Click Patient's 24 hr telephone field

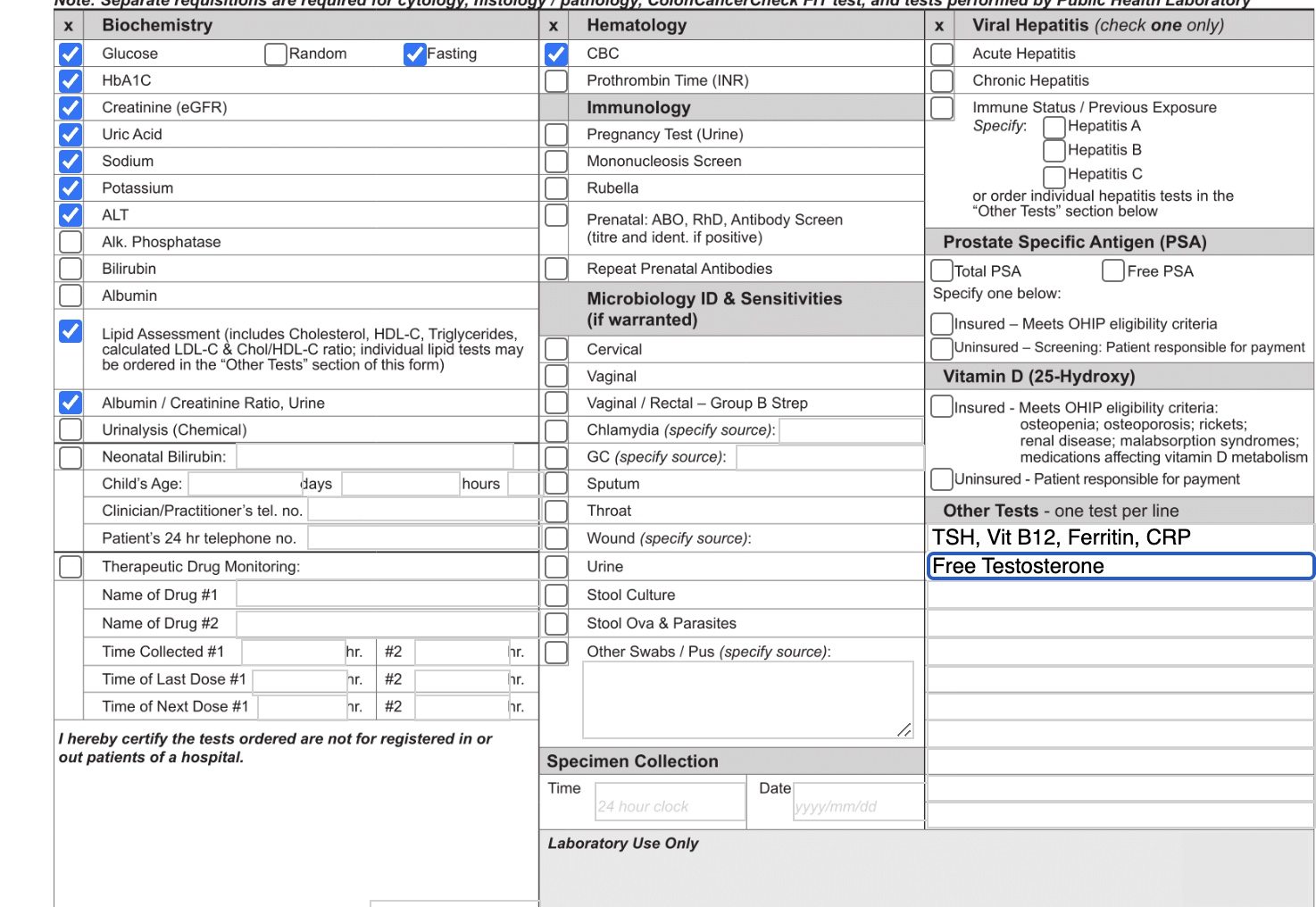pyautogui.click(x=423, y=537)
